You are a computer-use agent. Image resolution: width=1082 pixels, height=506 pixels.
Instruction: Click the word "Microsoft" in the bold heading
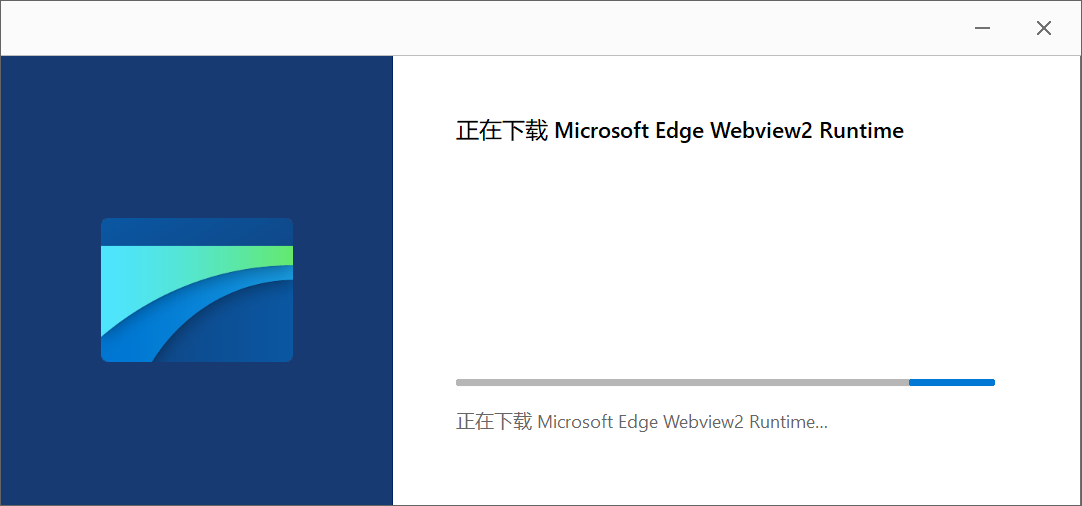(601, 131)
